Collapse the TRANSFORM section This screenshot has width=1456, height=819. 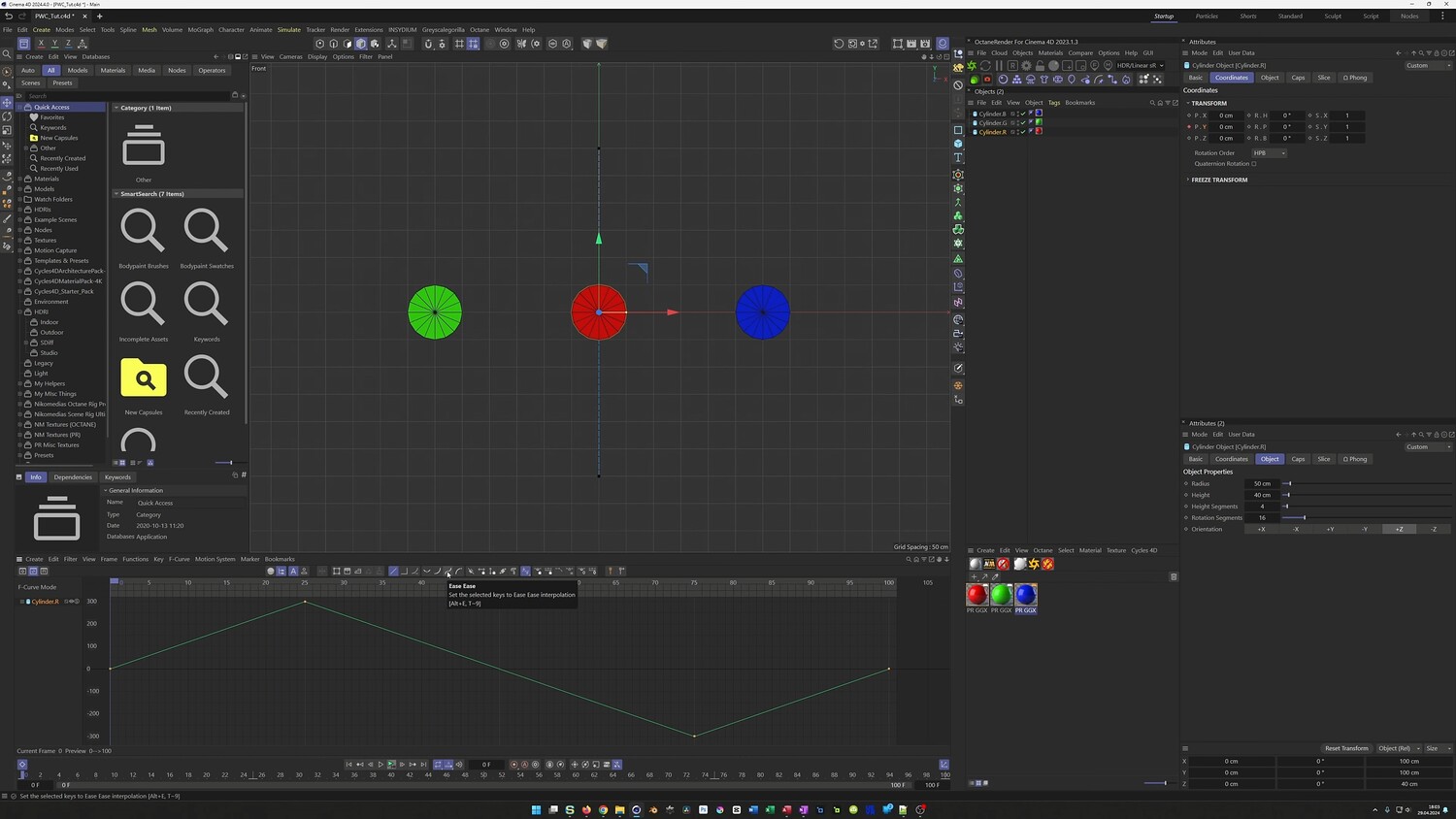(x=1188, y=103)
